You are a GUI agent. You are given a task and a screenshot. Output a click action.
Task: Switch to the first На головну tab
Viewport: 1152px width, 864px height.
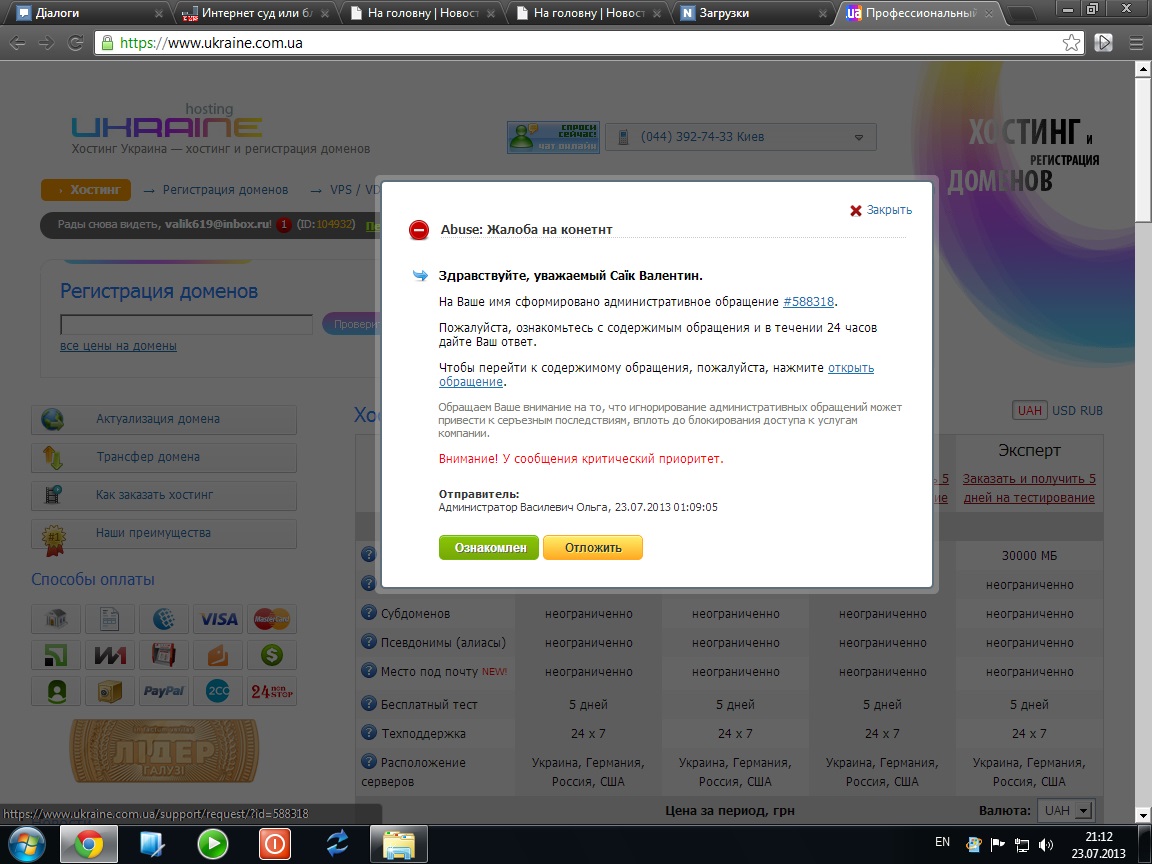(x=421, y=12)
